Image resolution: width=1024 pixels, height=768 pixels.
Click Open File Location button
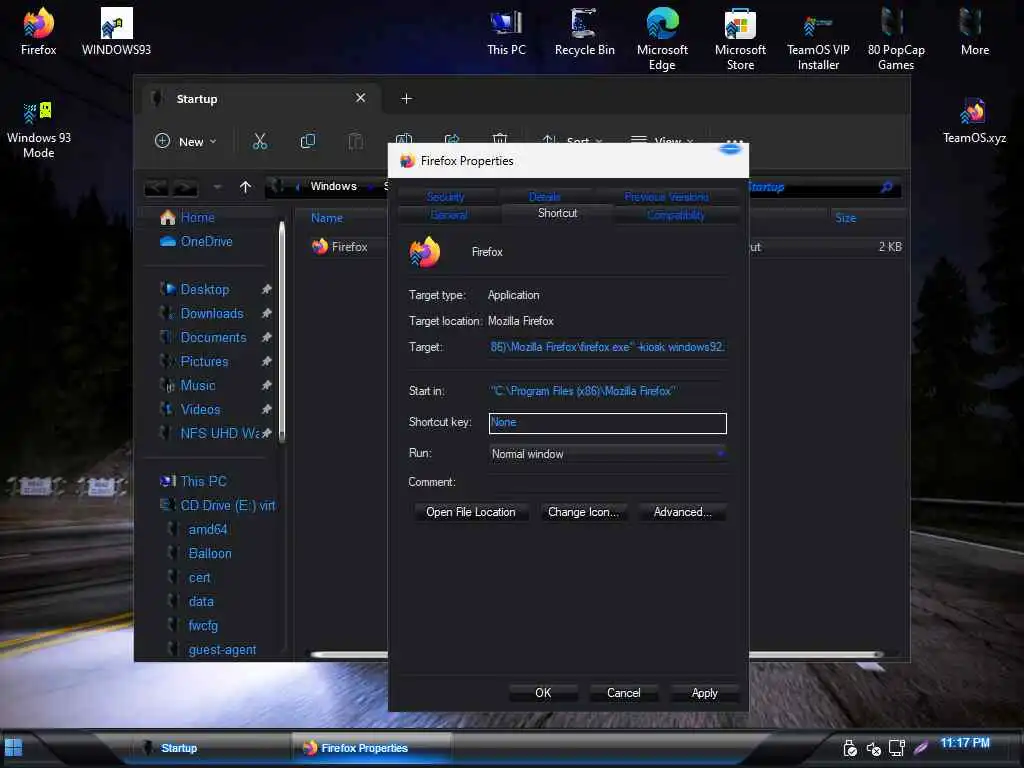[x=470, y=512]
